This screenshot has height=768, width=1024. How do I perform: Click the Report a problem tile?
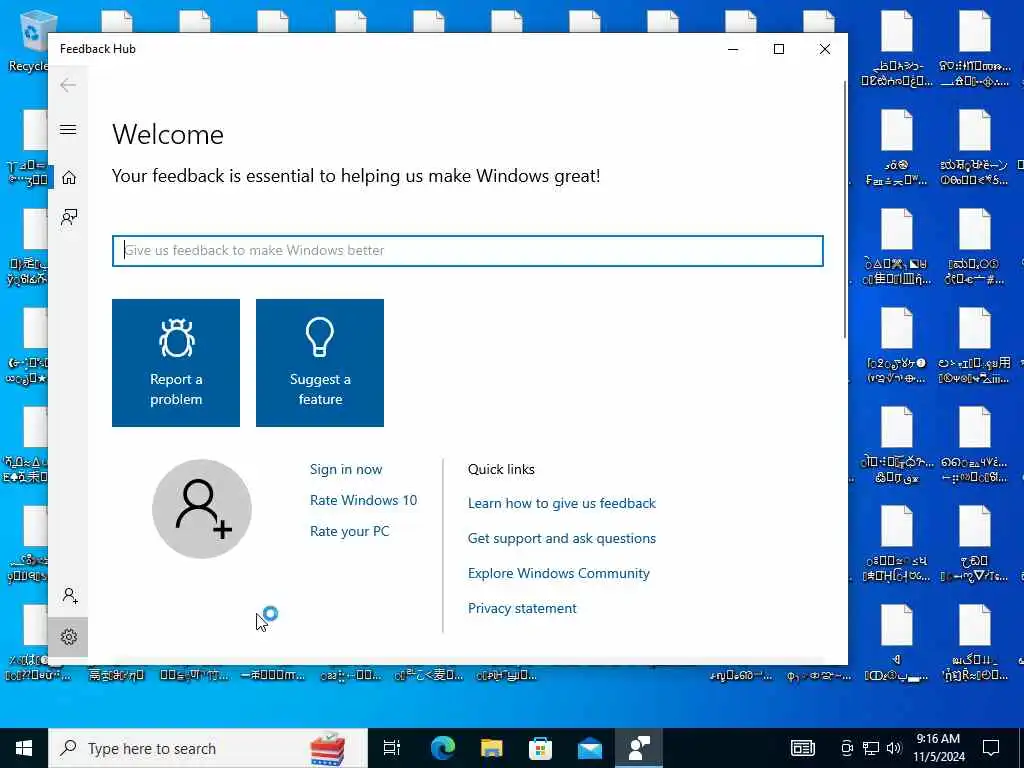coord(176,363)
